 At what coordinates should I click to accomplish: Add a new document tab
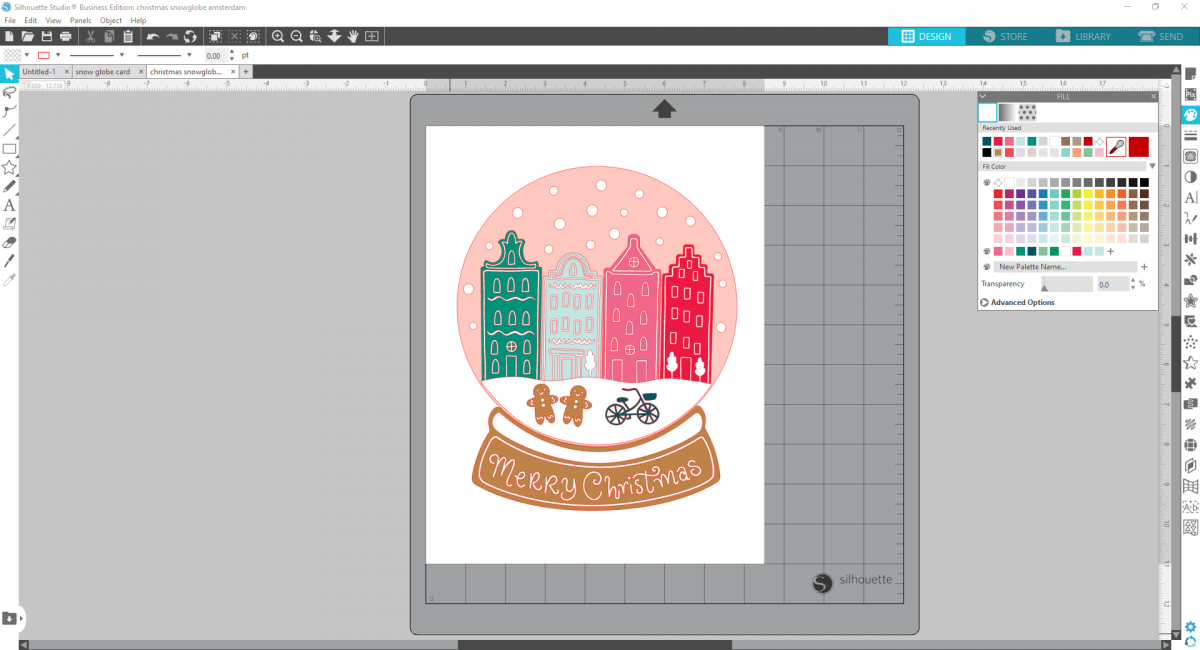point(246,72)
